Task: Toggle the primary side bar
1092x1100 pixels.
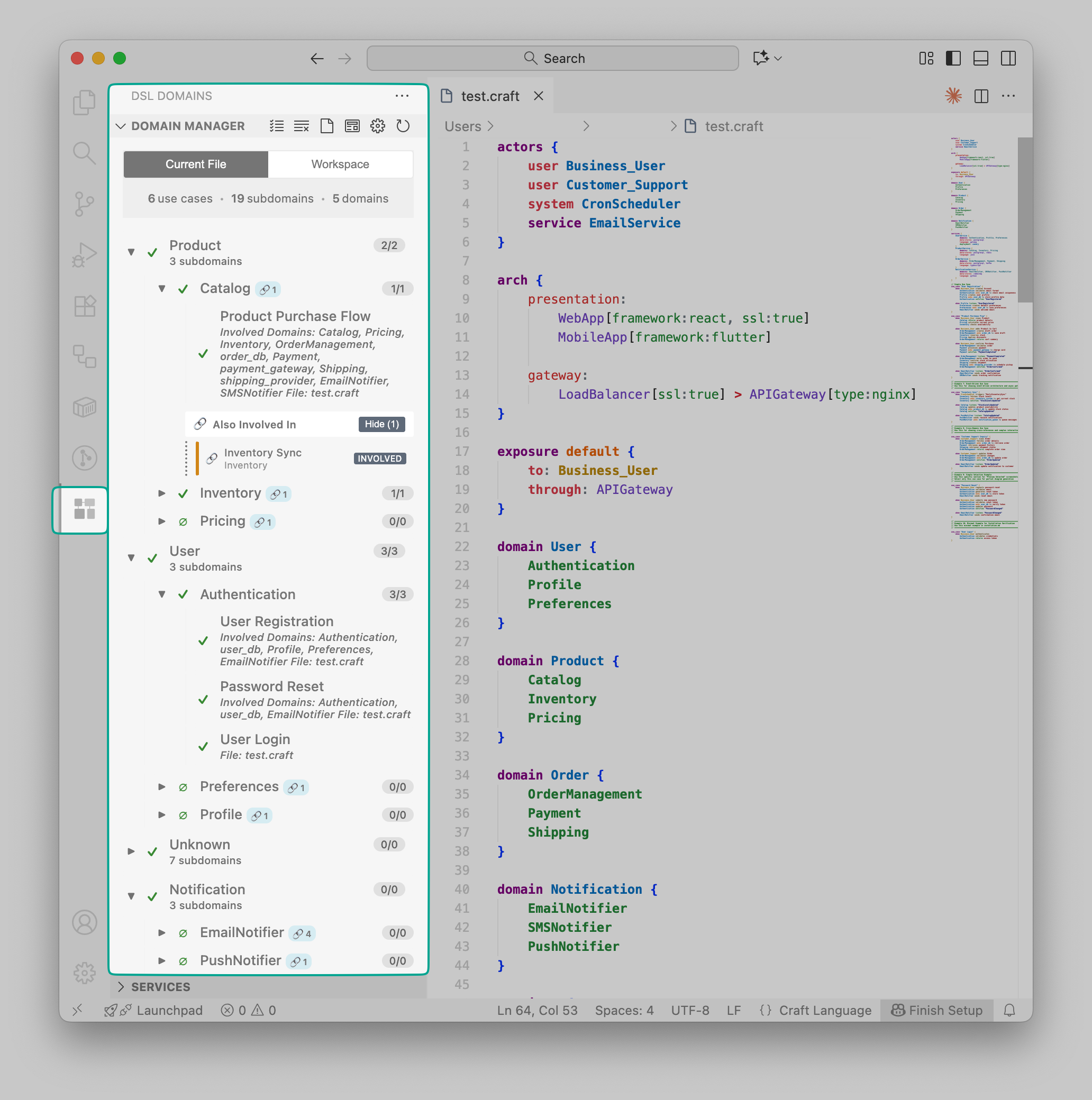Action: [x=953, y=58]
